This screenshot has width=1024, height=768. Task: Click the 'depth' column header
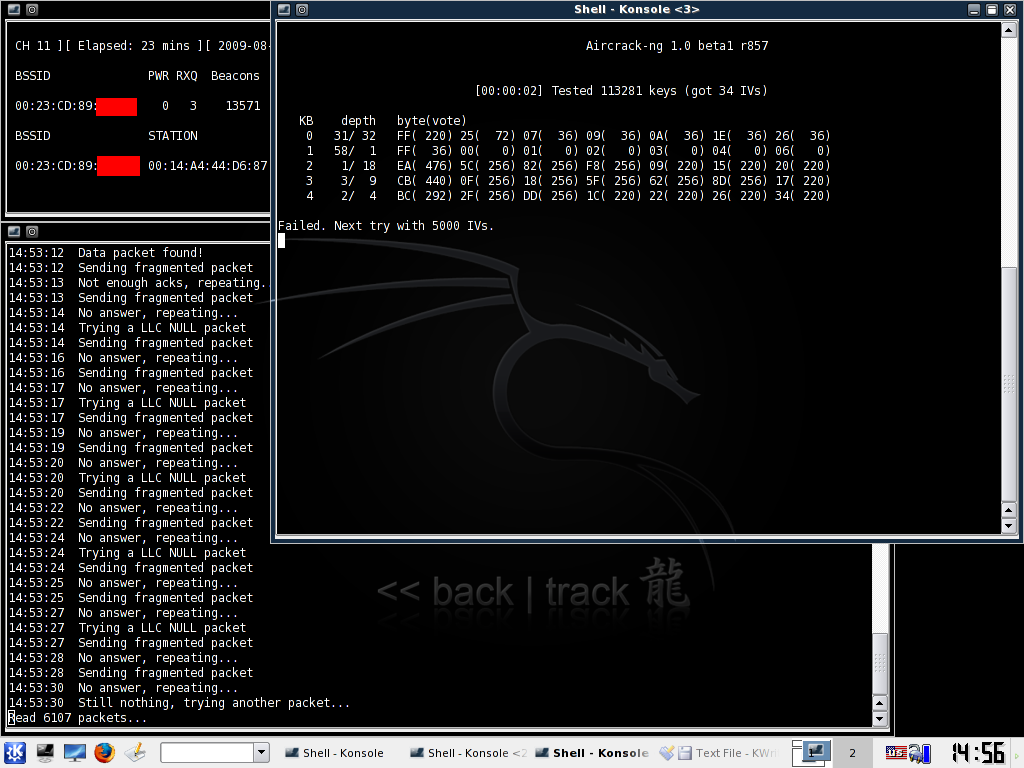(359, 121)
